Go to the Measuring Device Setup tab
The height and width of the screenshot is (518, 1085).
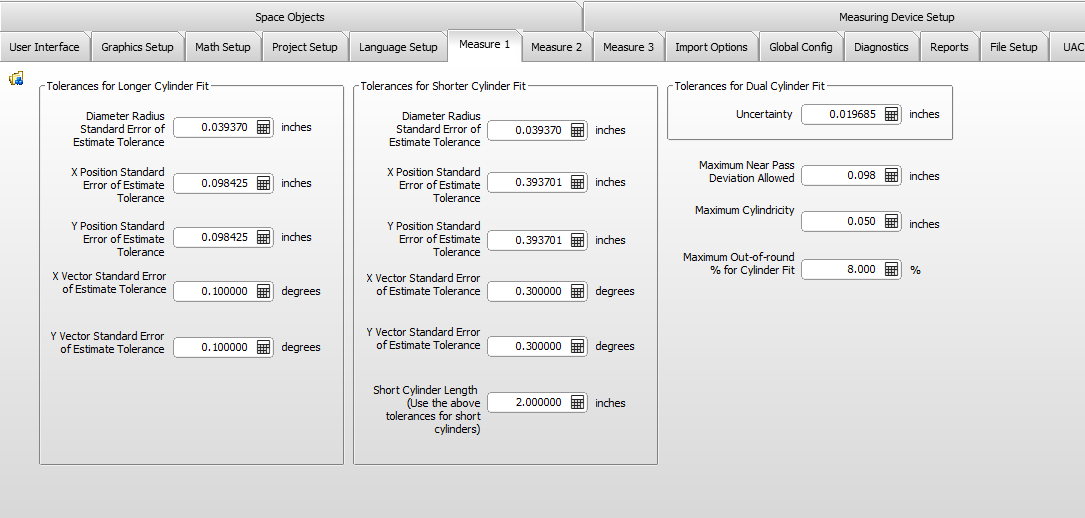pos(896,17)
